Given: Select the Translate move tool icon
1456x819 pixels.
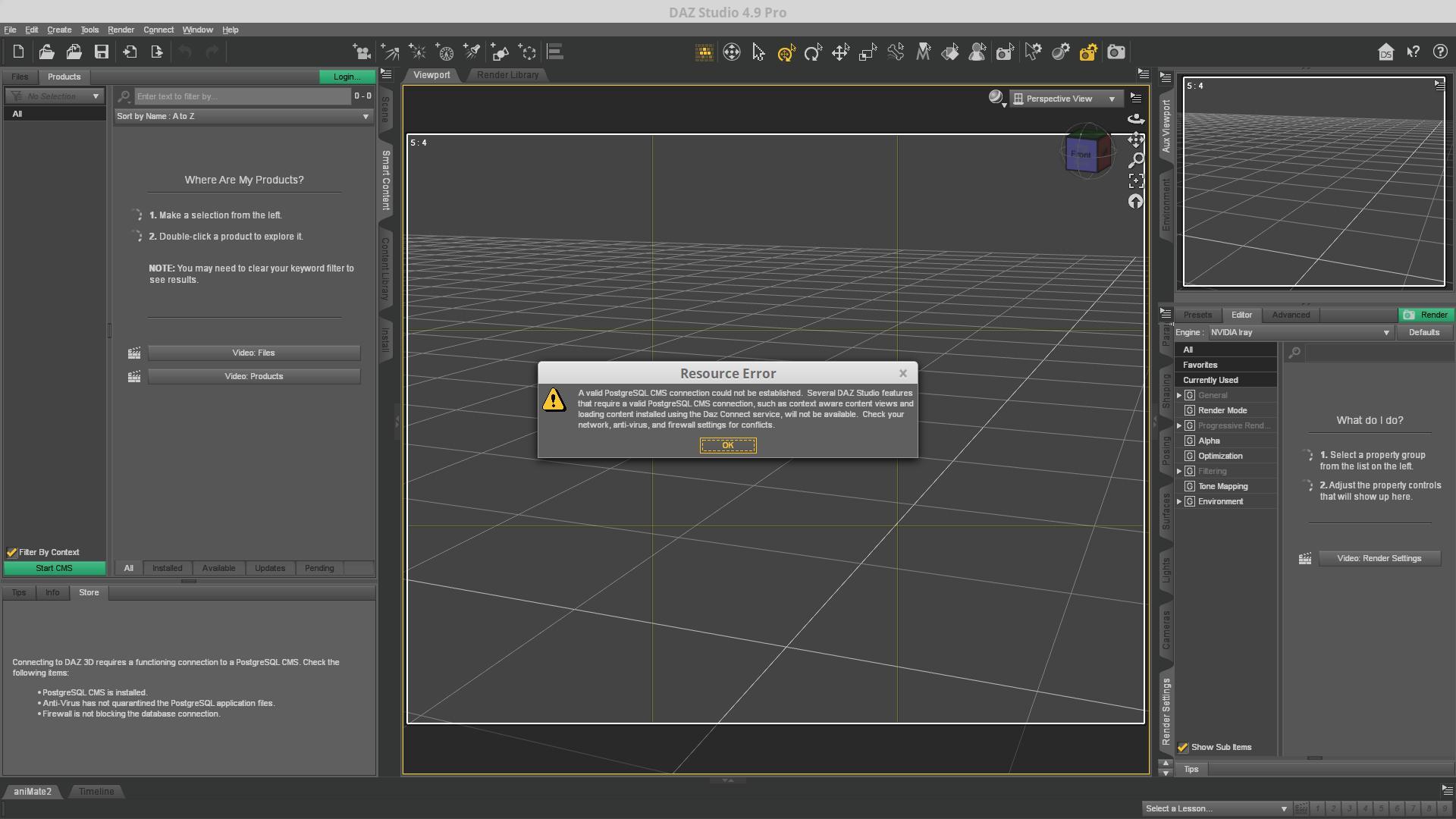Looking at the screenshot, I should [840, 52].
